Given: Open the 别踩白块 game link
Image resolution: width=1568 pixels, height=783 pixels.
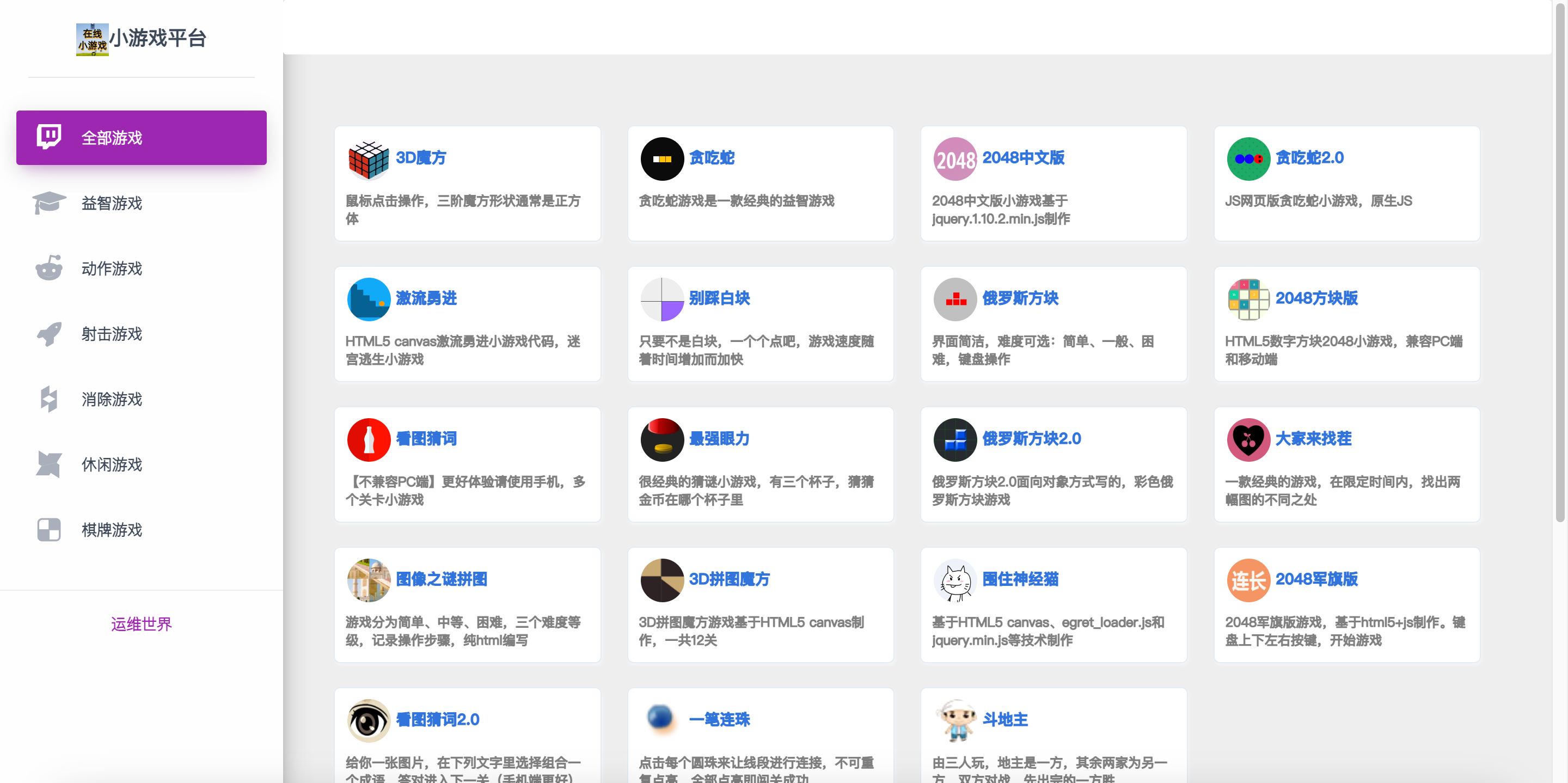Looking at the screenshot, I should tap(719, 298).
